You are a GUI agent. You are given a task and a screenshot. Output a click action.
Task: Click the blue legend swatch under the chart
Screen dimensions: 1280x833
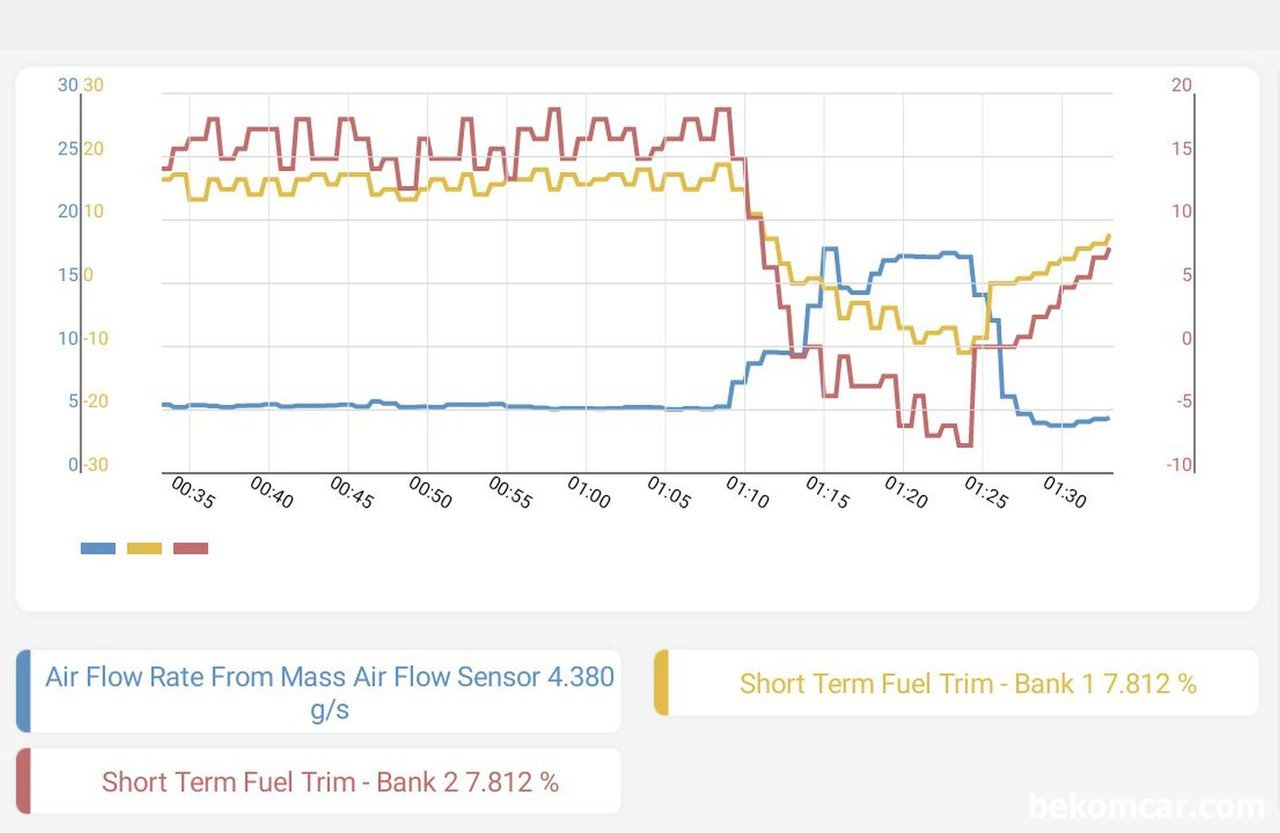pos(98,548)
